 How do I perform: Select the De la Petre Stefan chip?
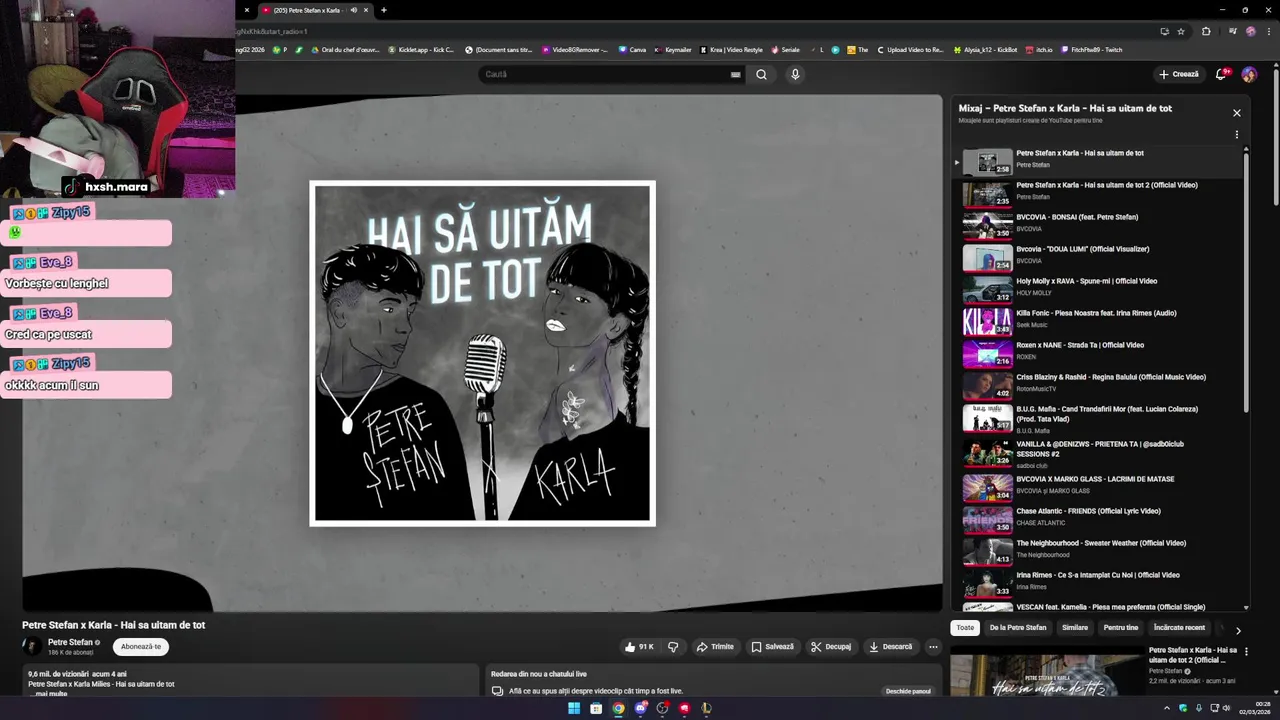1018,628
